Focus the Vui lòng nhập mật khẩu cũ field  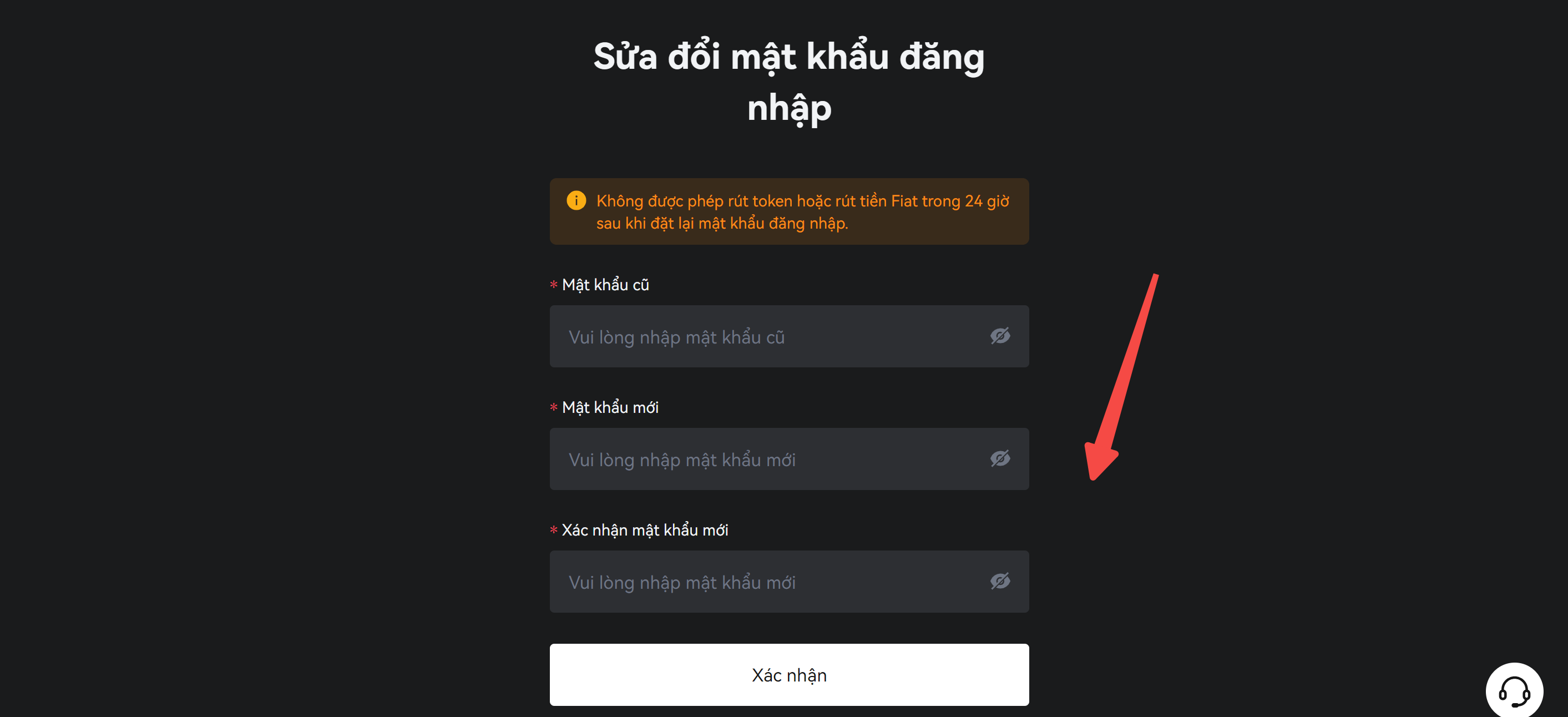click(789, 336)
